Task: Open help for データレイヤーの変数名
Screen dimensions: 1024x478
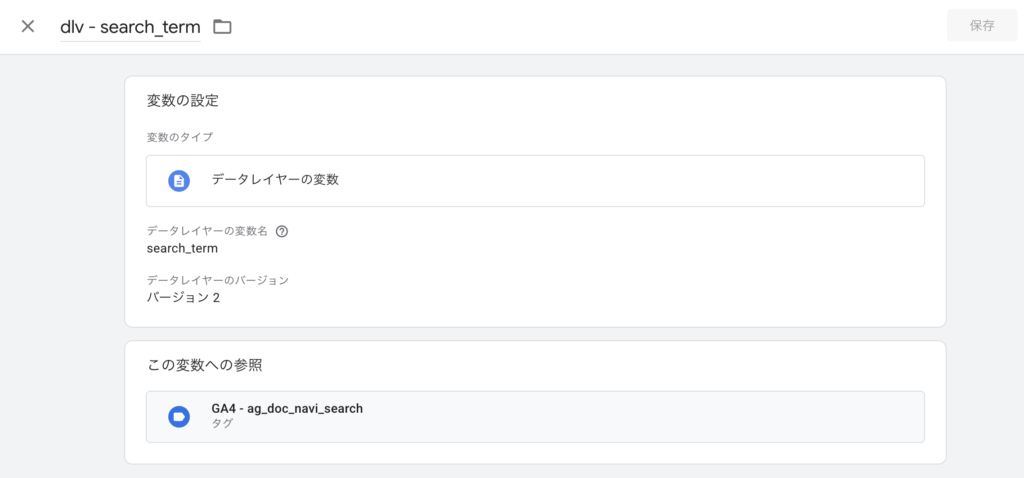Action: (x=282, y=231)
